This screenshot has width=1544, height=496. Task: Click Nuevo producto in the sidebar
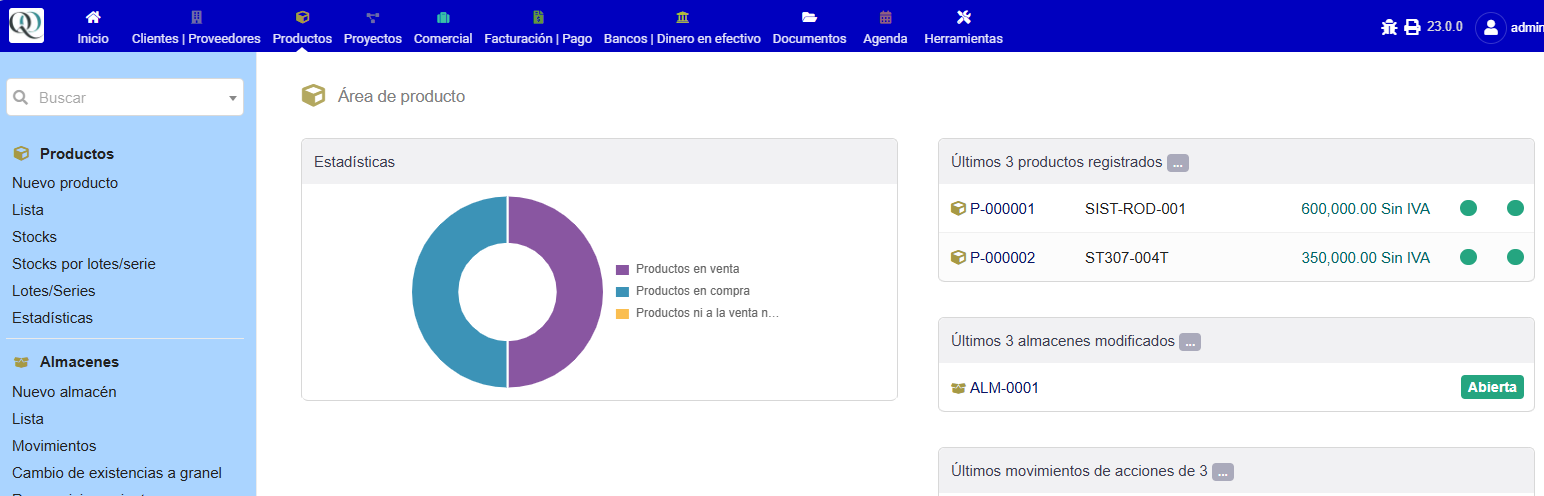tap(65, 183)
